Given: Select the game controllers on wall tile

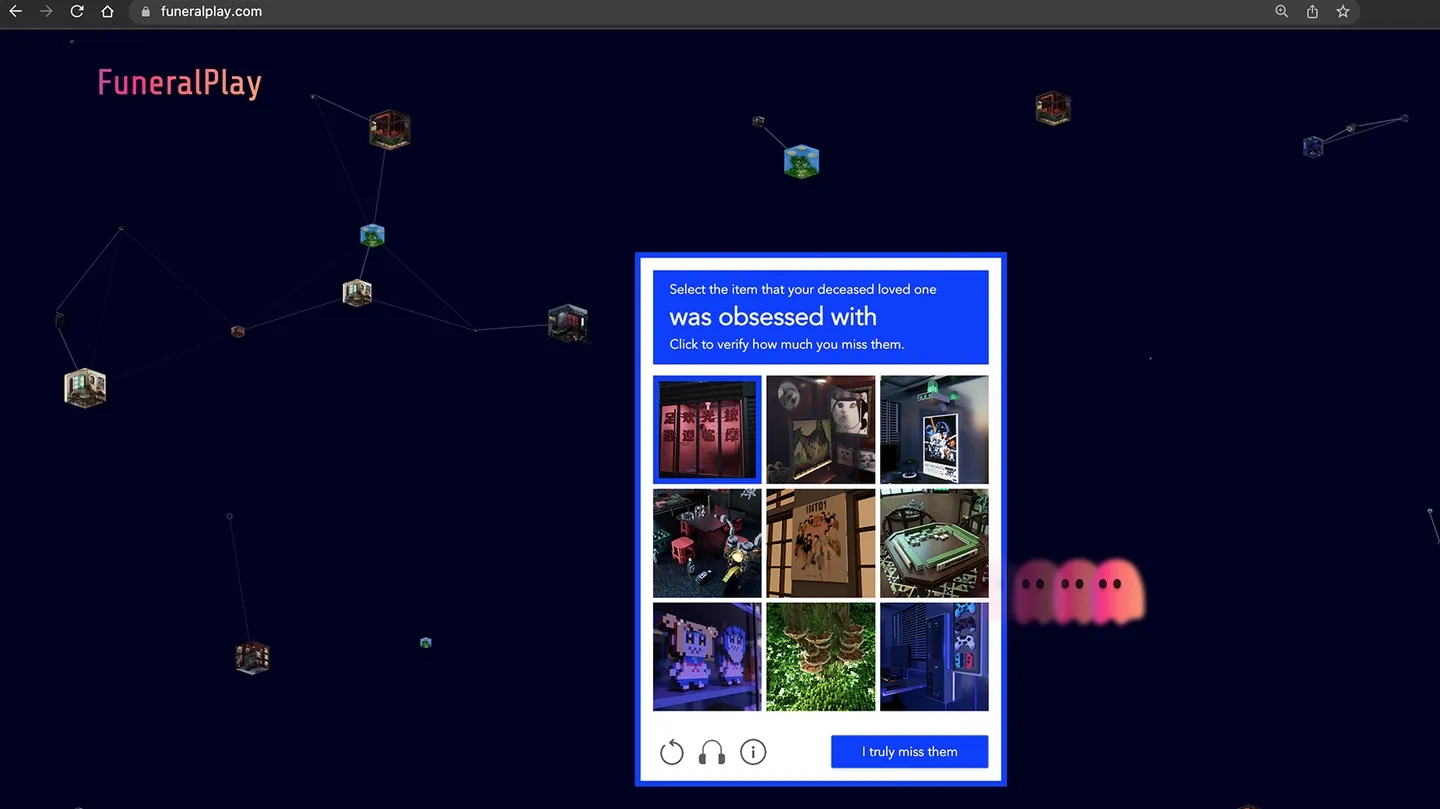Looking at the screenshot, I should click(934, 656).
